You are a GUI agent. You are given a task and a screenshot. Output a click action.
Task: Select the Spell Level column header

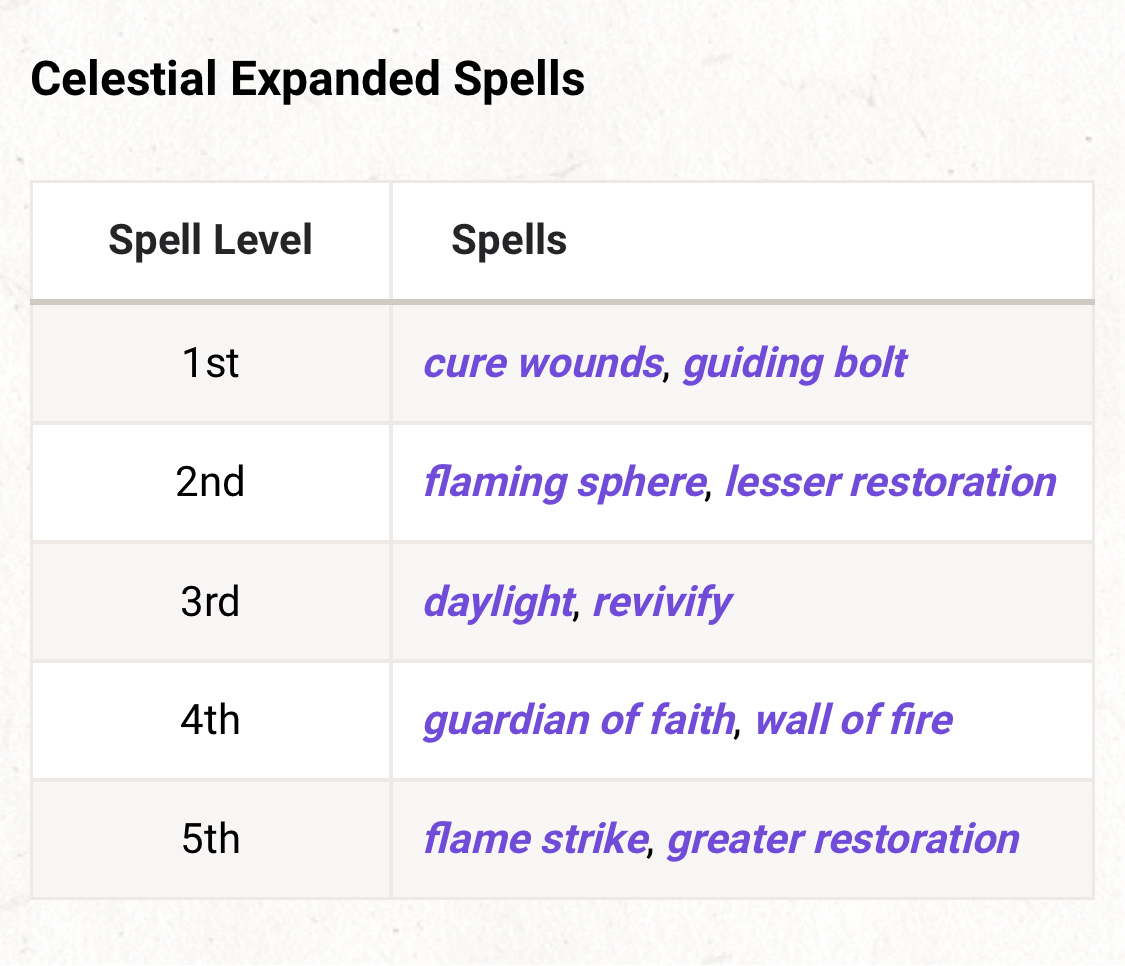click(x=210, y=241)
